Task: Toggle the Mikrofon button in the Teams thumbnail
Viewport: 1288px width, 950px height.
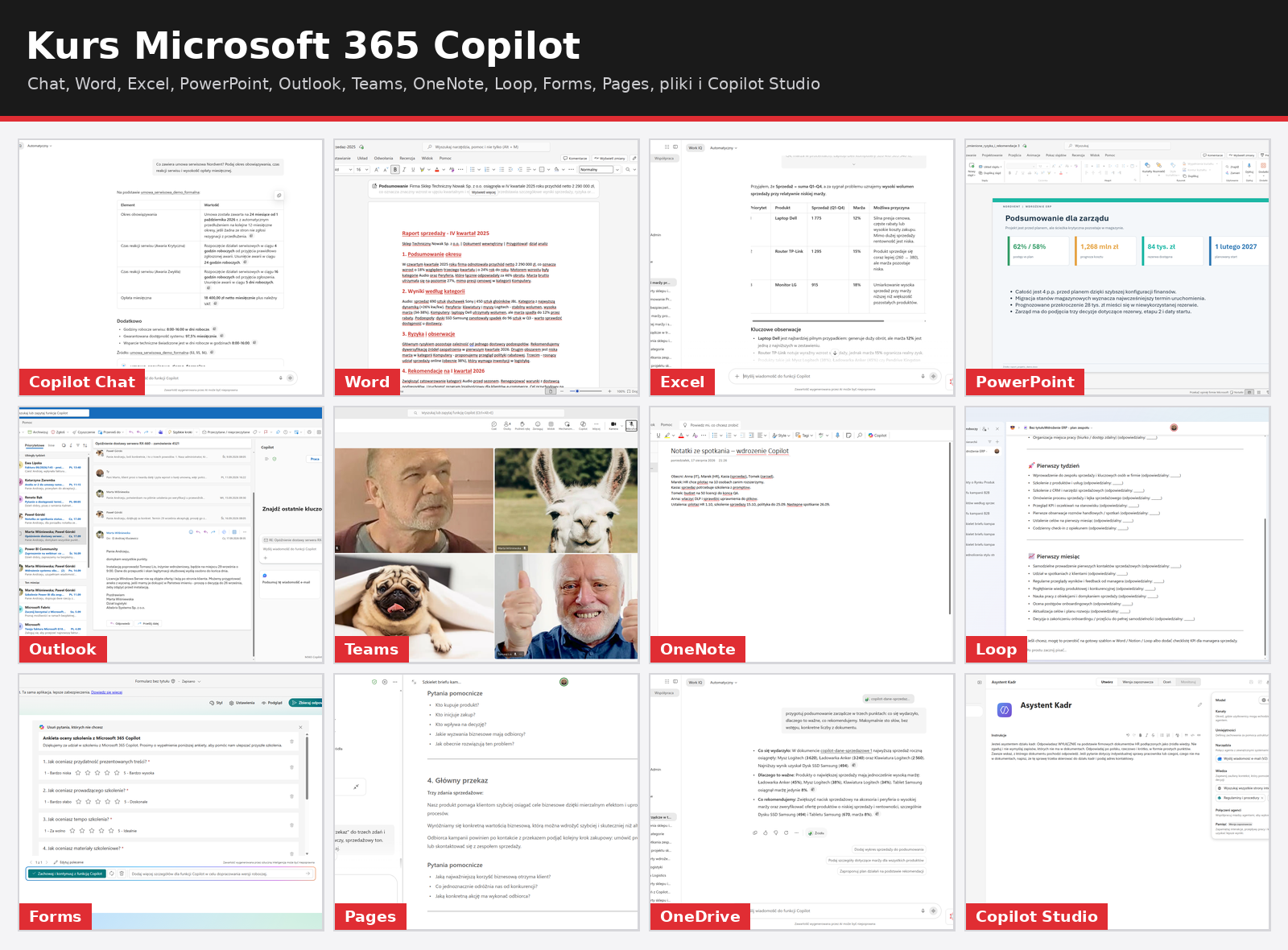Action: click(631, 425)
